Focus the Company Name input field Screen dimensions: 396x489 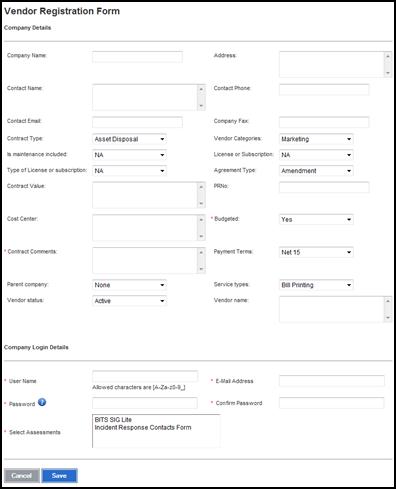[x=137, y=57]
